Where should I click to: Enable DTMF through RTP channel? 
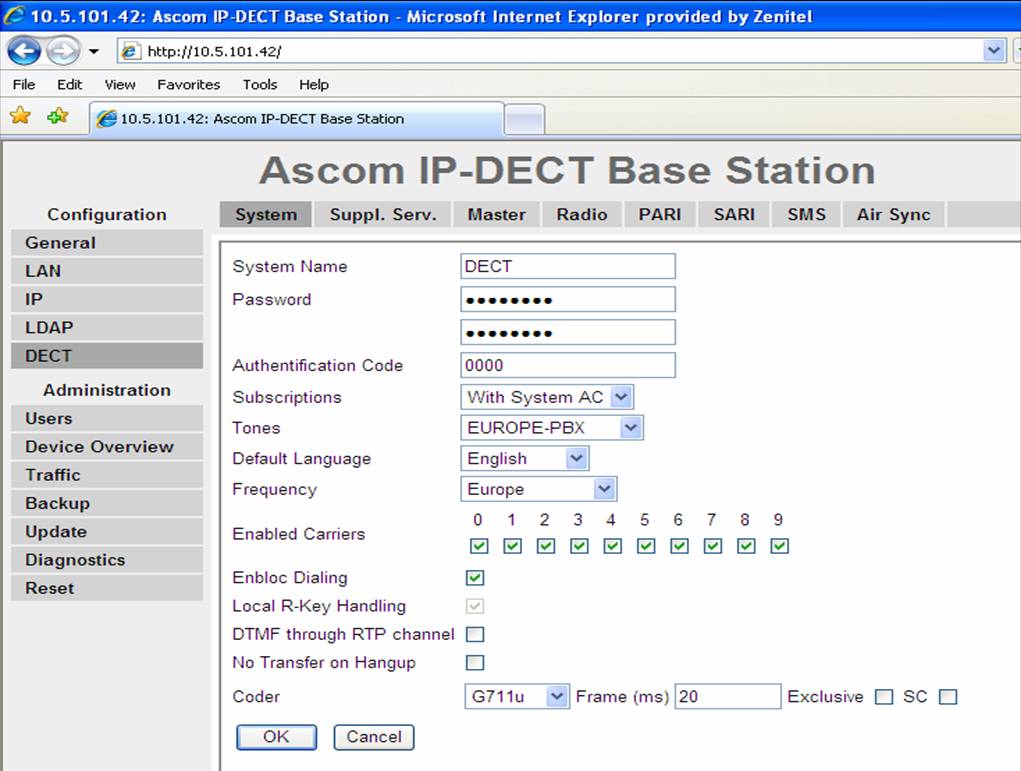click(x=476, y=634)
